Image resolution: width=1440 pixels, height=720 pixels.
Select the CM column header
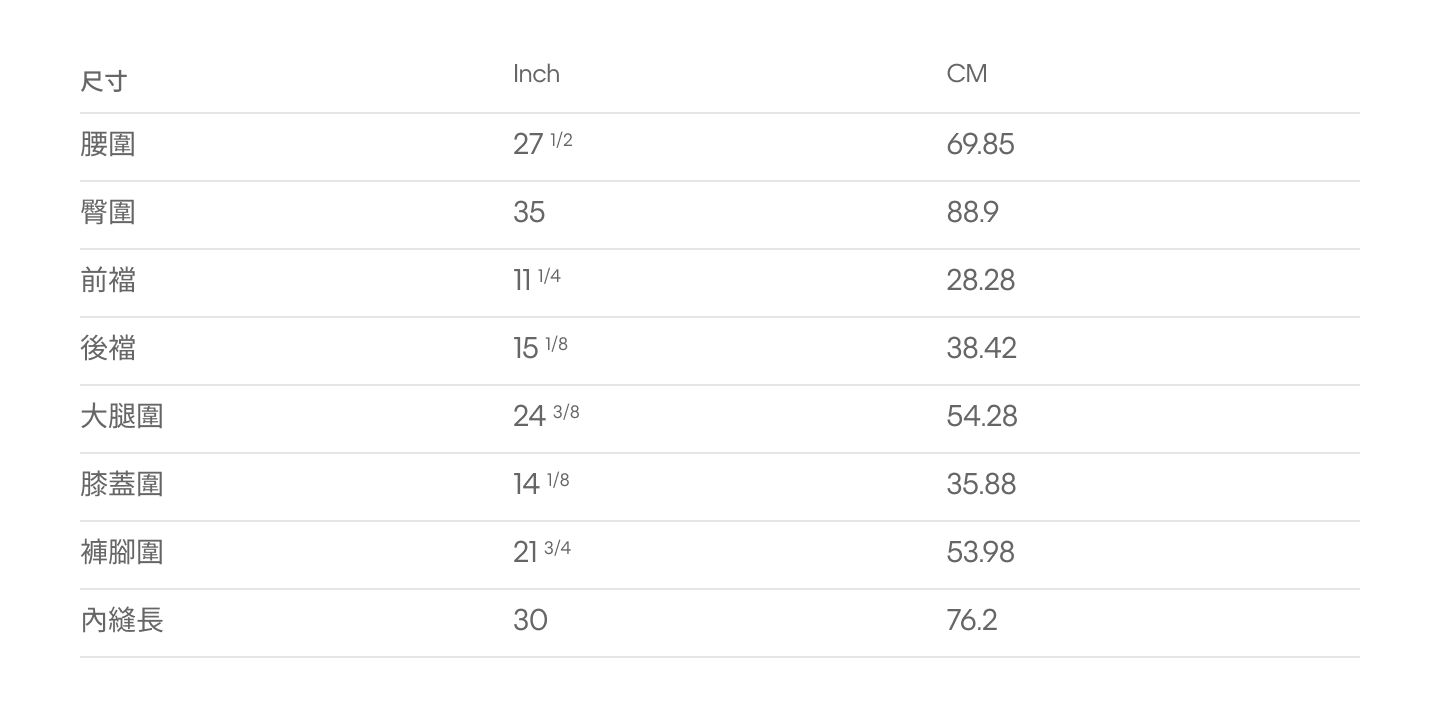967,74
